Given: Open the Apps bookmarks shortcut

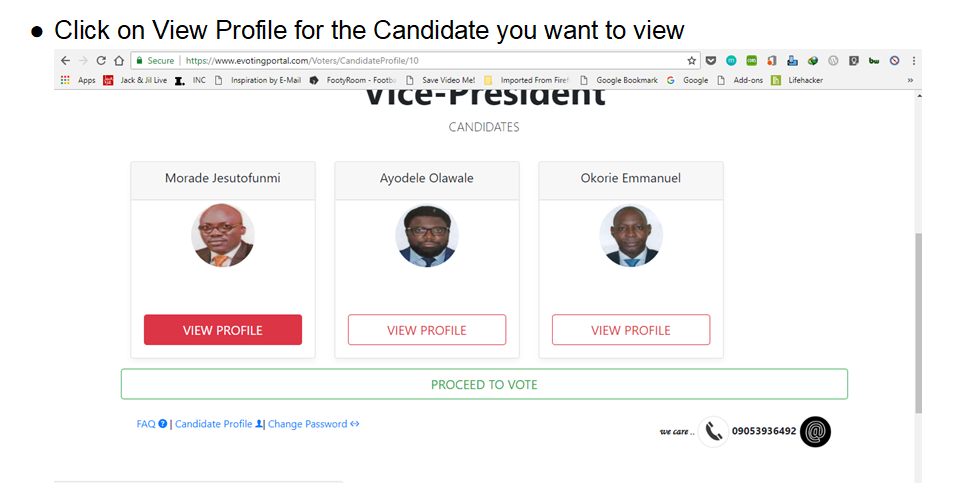Looking at the screenshot, I should click(79, 80).
